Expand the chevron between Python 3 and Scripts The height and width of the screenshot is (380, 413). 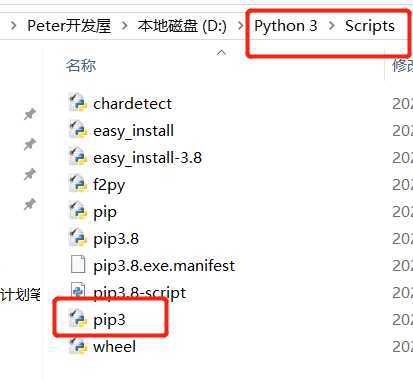pos(331,26)
